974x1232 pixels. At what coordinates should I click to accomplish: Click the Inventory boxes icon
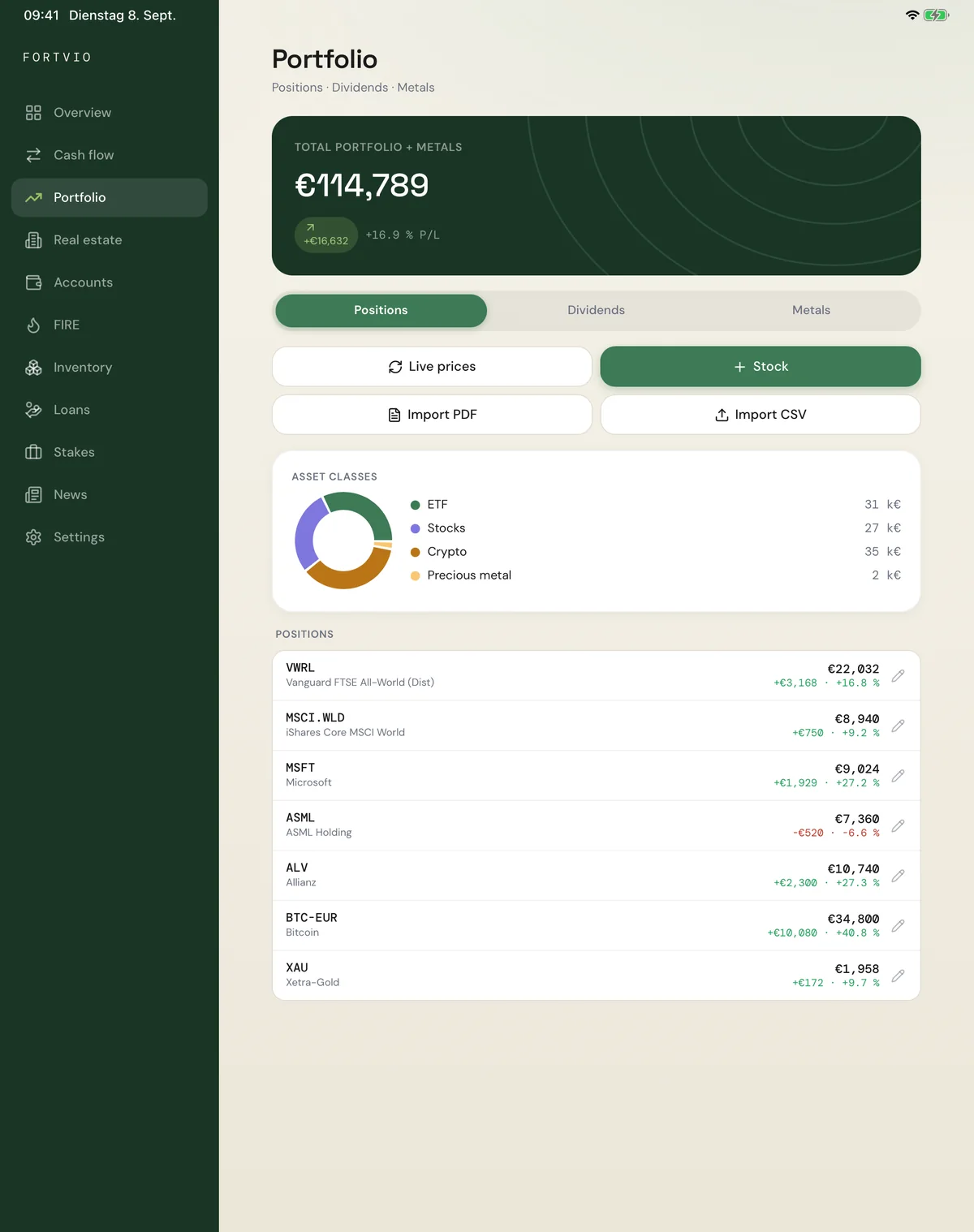33,368
